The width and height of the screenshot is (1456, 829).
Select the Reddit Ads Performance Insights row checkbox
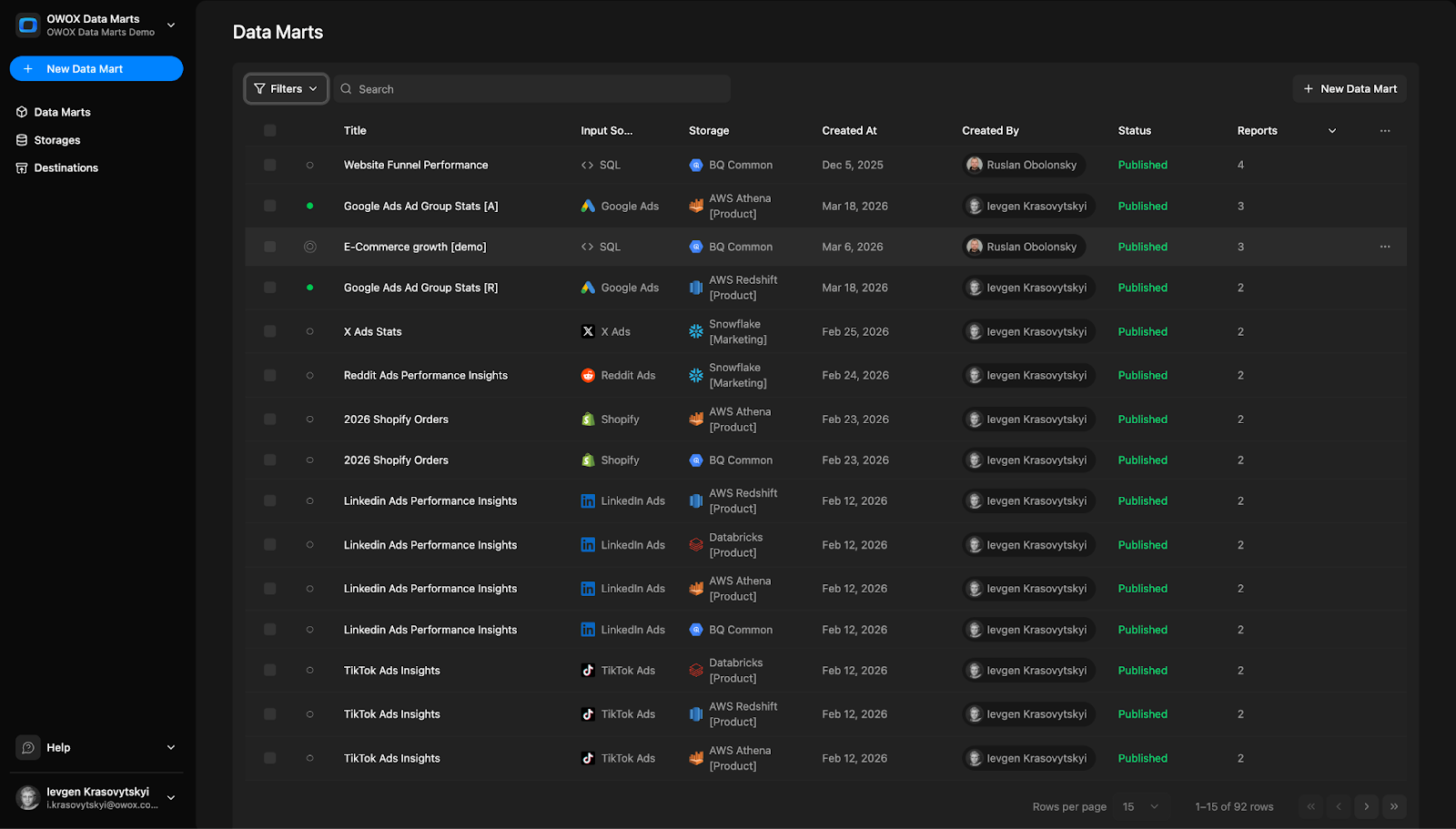(x=269, y=375)
